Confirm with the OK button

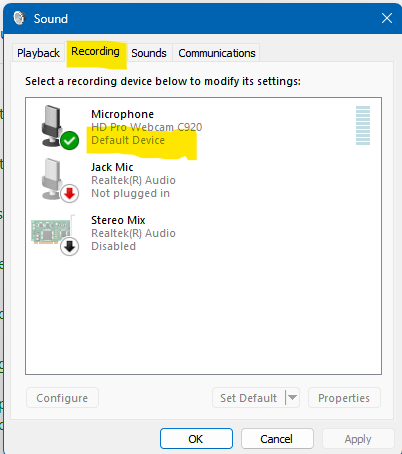[196, 439]
